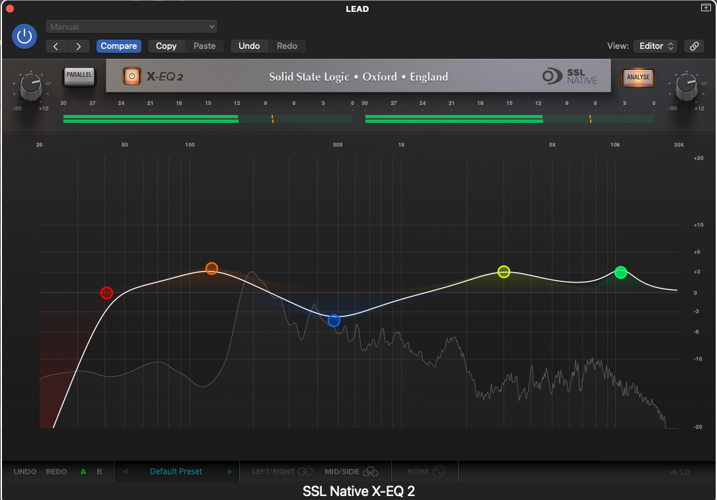The image size is (717, 500).
Task: Click Undo in the top toolbar
Action: click(249, 46)
